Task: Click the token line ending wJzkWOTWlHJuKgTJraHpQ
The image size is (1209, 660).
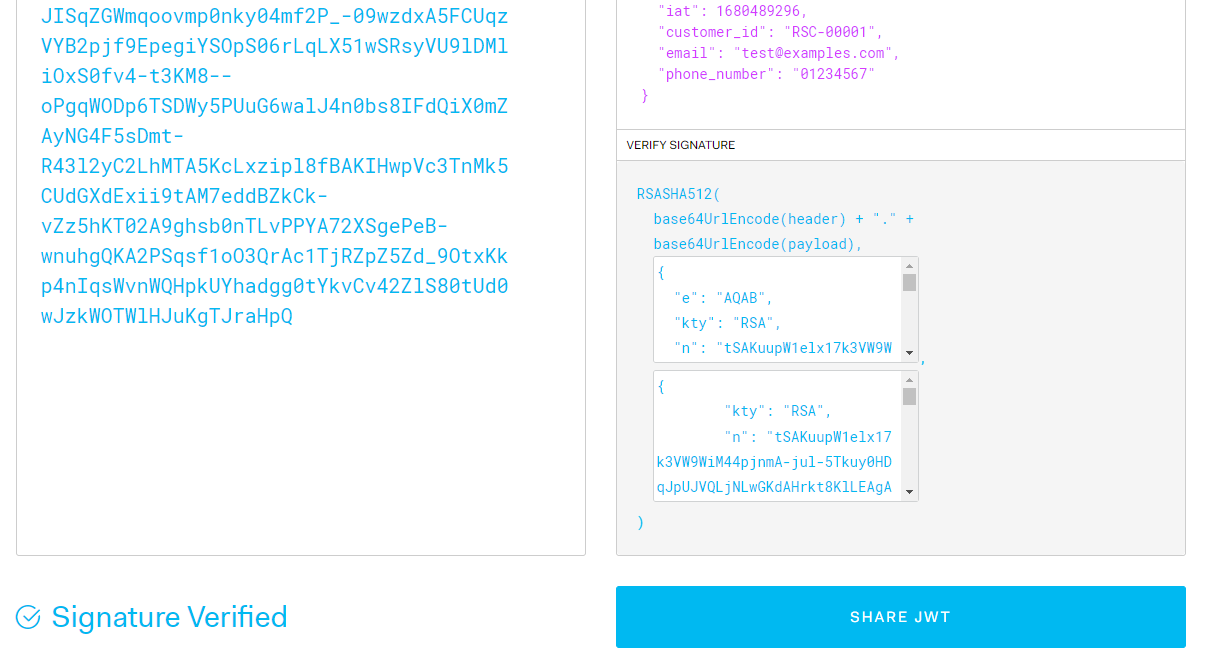Action: [167, 316]
